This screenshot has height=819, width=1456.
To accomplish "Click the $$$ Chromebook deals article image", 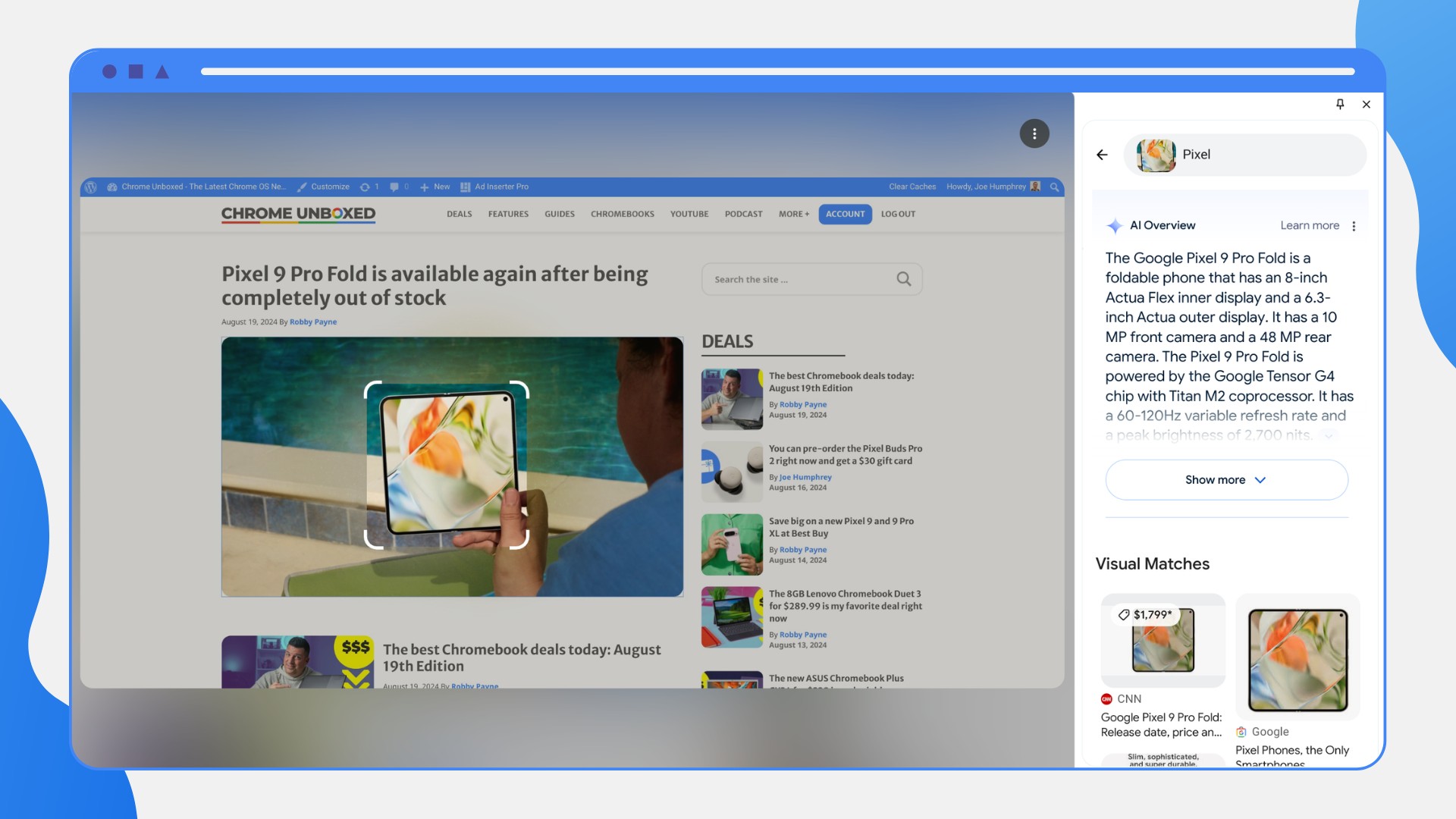I will 297,661.
